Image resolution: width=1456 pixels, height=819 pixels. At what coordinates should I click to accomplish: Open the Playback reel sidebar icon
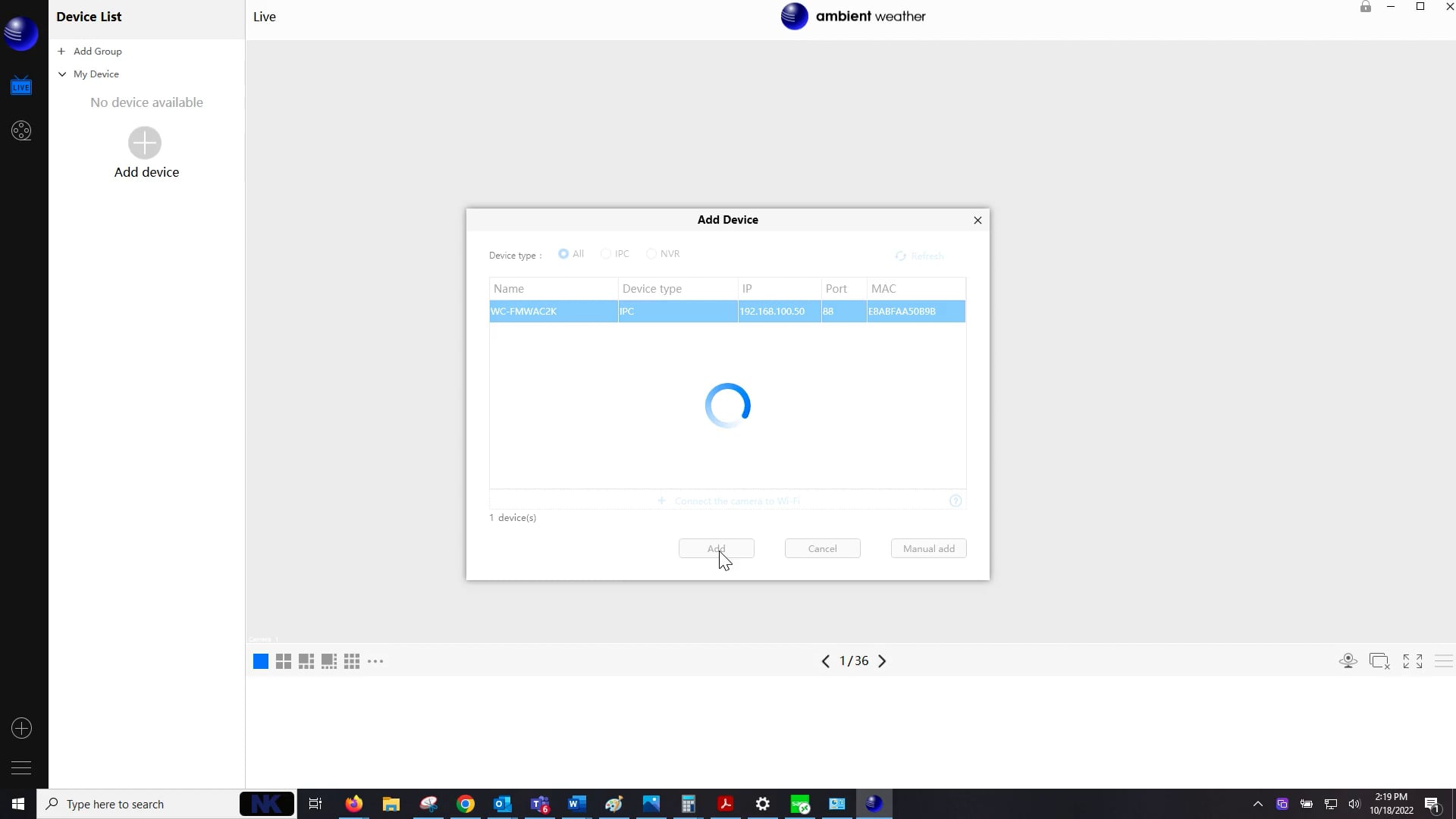click(x=21, y=131)
